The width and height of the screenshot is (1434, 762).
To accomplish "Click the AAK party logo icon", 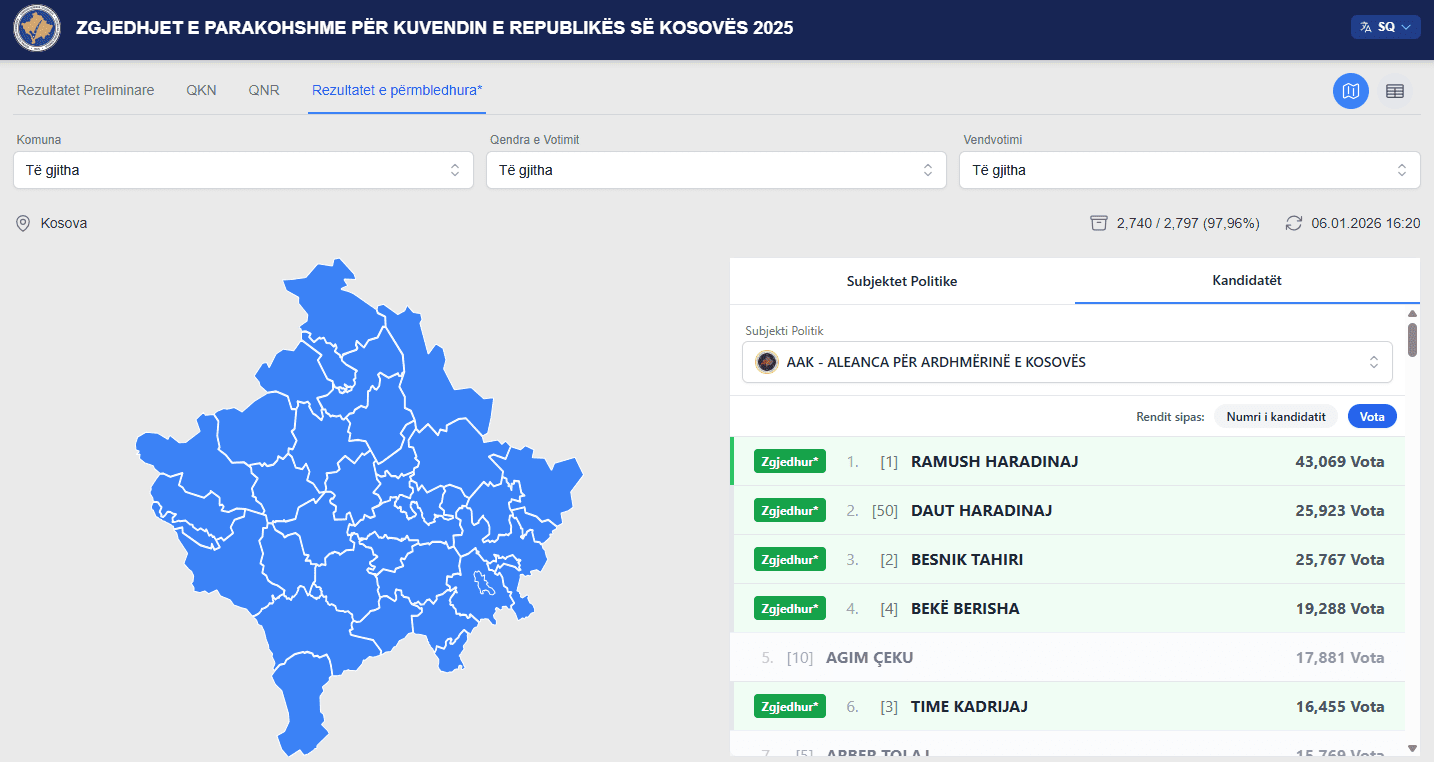I will coord(767,362).
